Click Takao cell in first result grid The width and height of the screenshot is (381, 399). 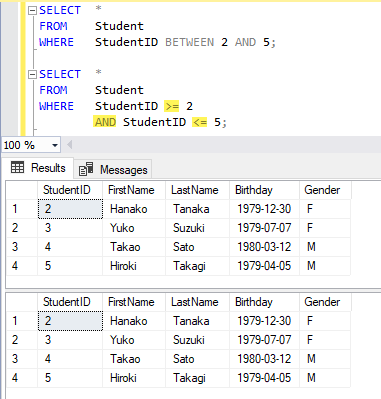pyautogui.click(x=134, y=247)
